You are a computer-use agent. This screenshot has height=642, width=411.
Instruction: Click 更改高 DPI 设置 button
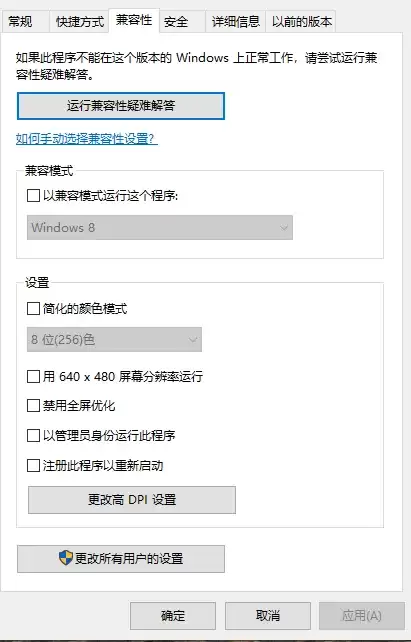tap(132, 500)
